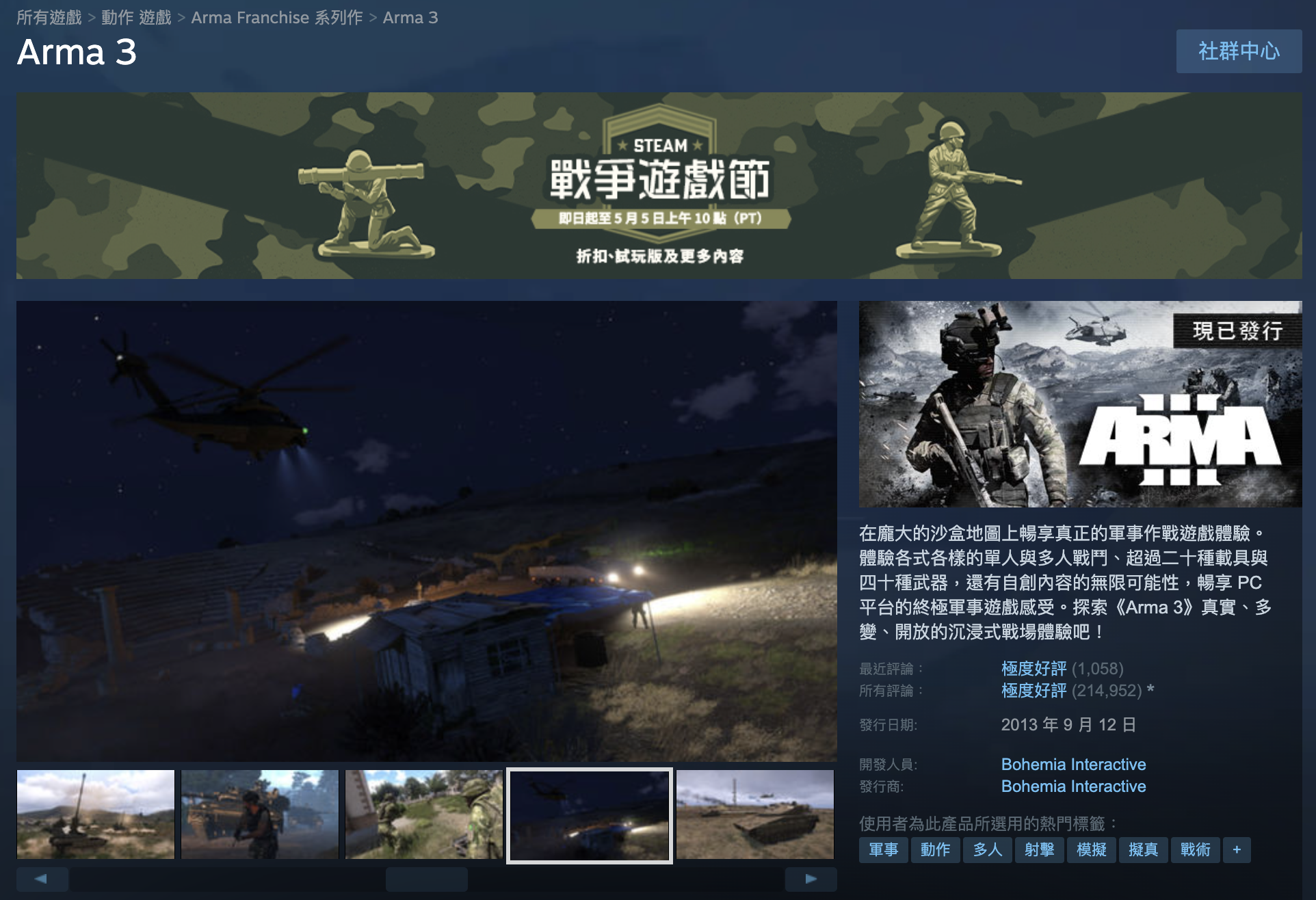Click the left arrow of thumbnail strip
The height and width of the screenshot is (900, 1316).
point(42,879)
